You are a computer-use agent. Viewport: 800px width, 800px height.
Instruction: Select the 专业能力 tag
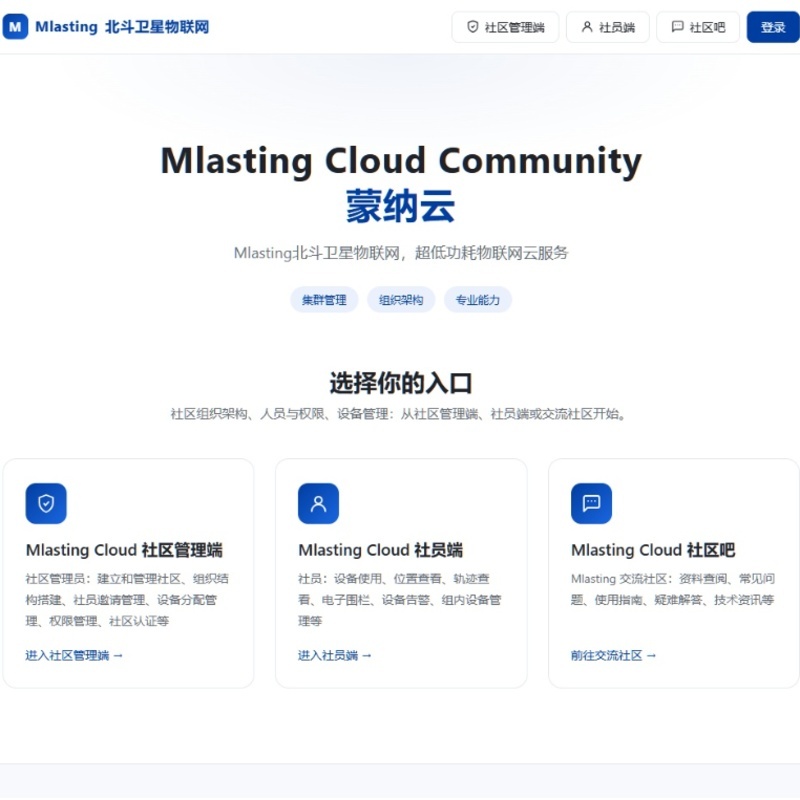point(478,299)
